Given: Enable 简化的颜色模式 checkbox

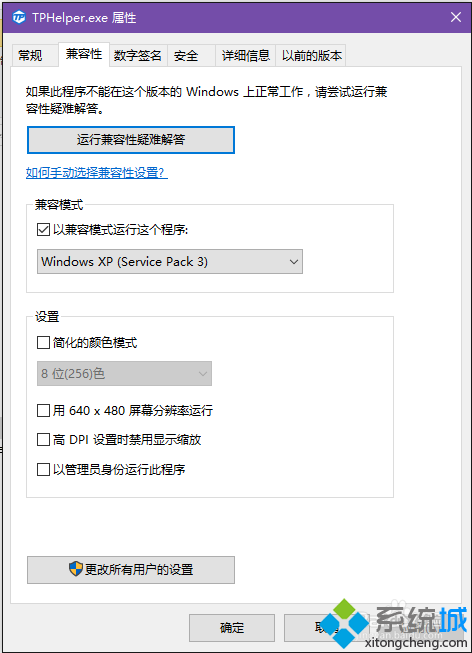Looking at the screenshot, I should 43,342.
